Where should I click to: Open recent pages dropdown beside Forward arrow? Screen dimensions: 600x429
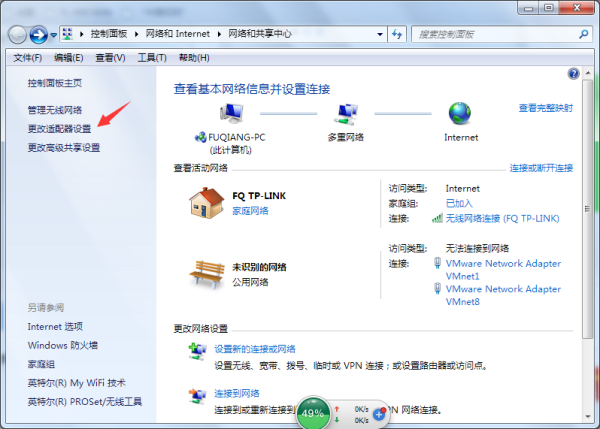click(x=54, y=35)
